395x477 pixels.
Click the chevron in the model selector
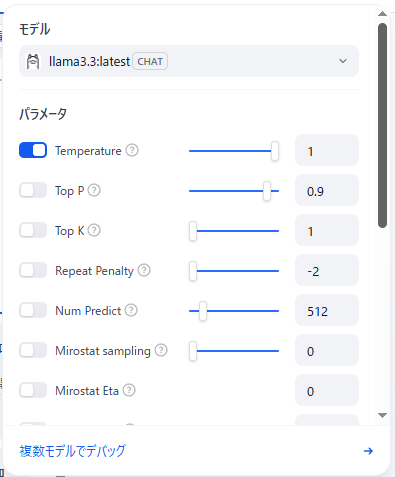(343, 61)
